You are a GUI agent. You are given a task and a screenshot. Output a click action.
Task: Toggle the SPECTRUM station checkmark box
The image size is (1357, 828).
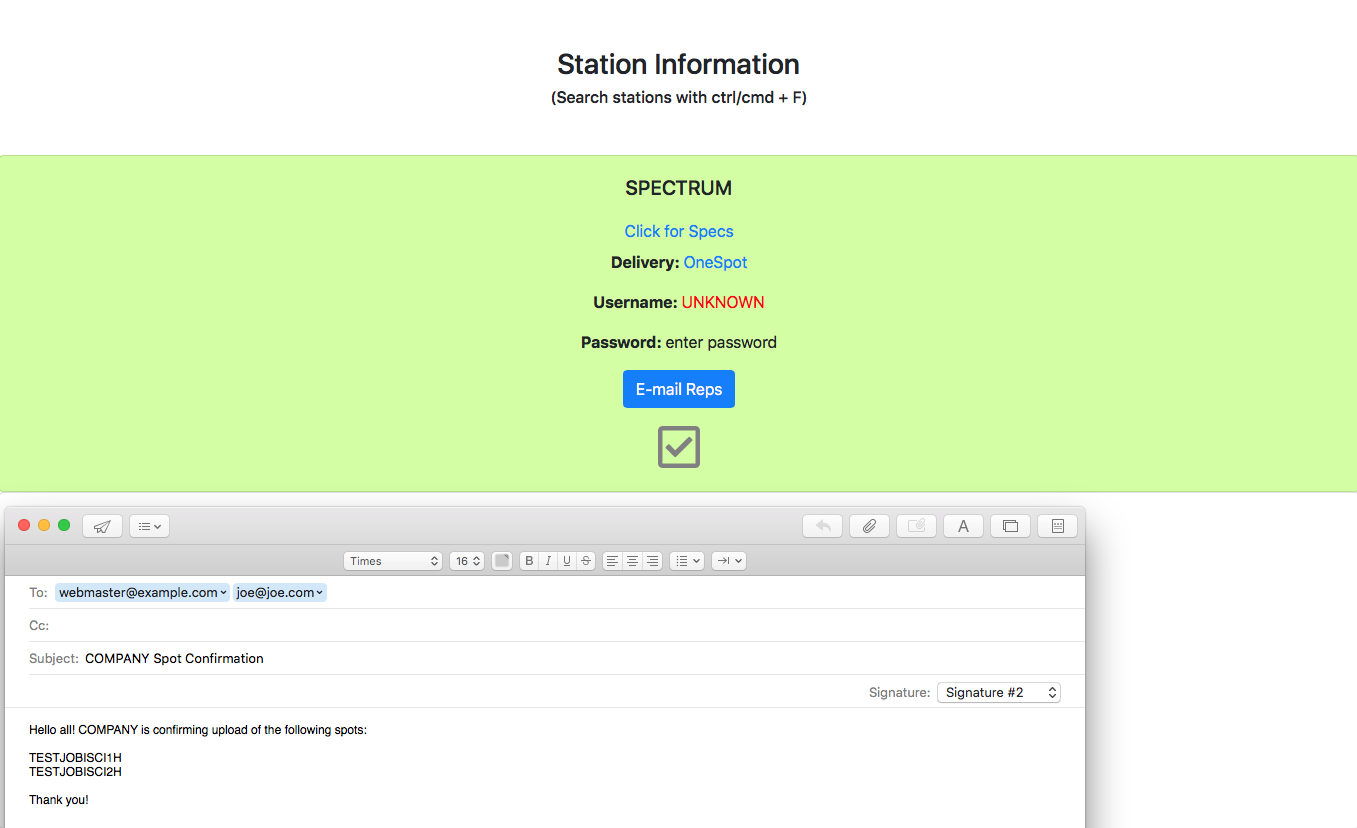[x=679, y=447]
